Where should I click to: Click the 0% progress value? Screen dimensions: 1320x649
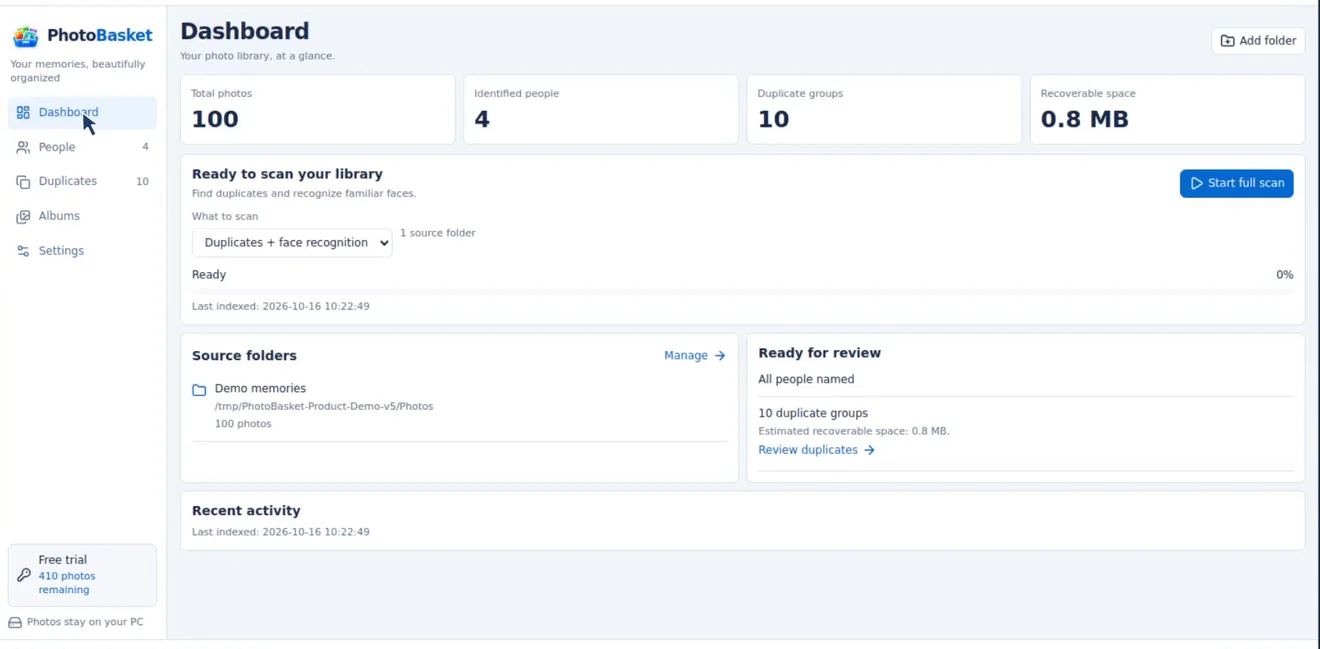1284,275
